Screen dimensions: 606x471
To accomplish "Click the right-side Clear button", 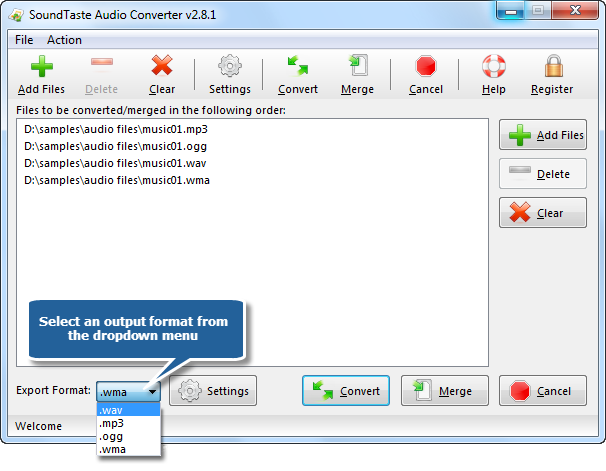I will (543, 213).
